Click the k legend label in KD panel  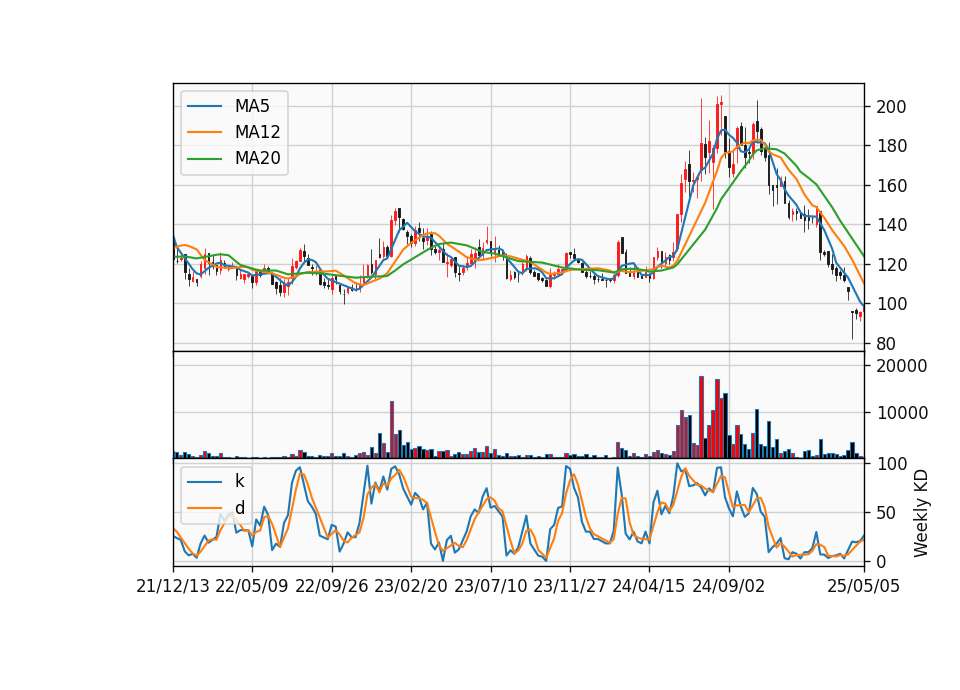coord(239,481)
